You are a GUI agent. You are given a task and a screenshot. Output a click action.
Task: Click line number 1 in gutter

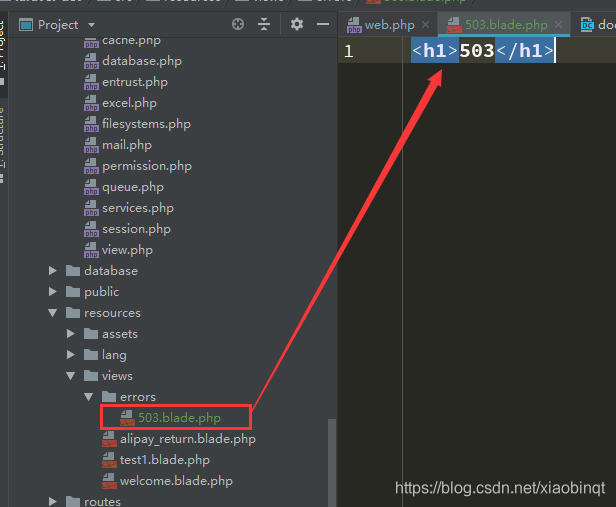coord(348,51)
